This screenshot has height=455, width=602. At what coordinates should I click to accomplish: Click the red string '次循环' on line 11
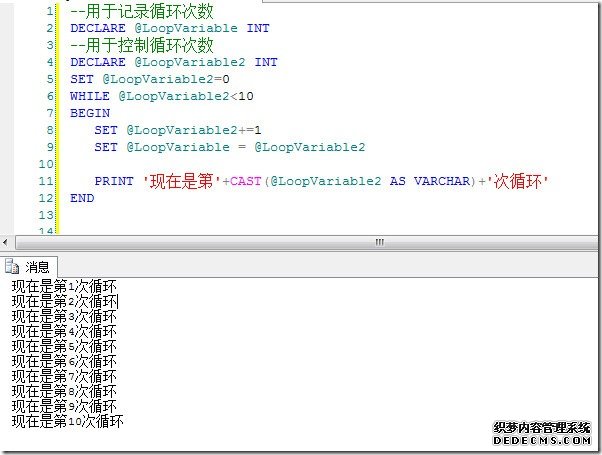520,181
